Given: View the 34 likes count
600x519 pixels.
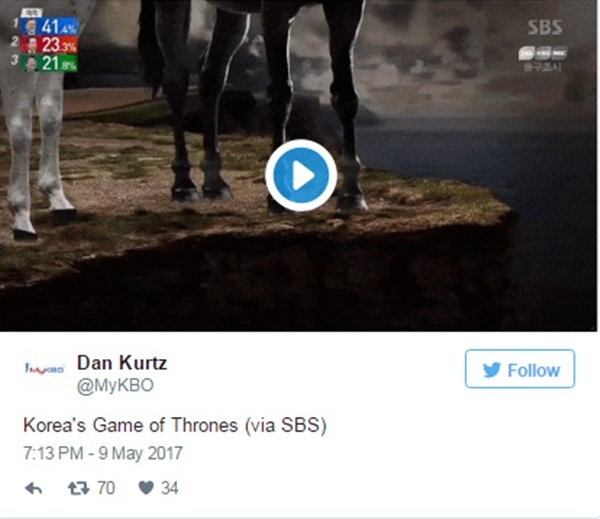Looking at the screenshot, I should coord(170,488).
